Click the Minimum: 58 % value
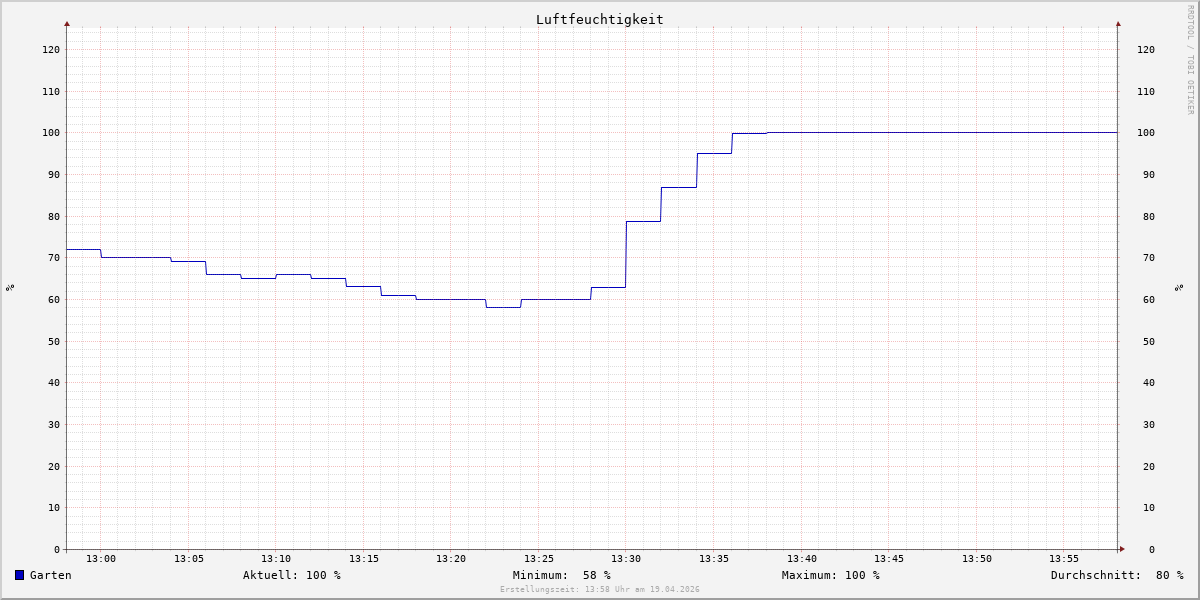 click(x=561, y=575)
